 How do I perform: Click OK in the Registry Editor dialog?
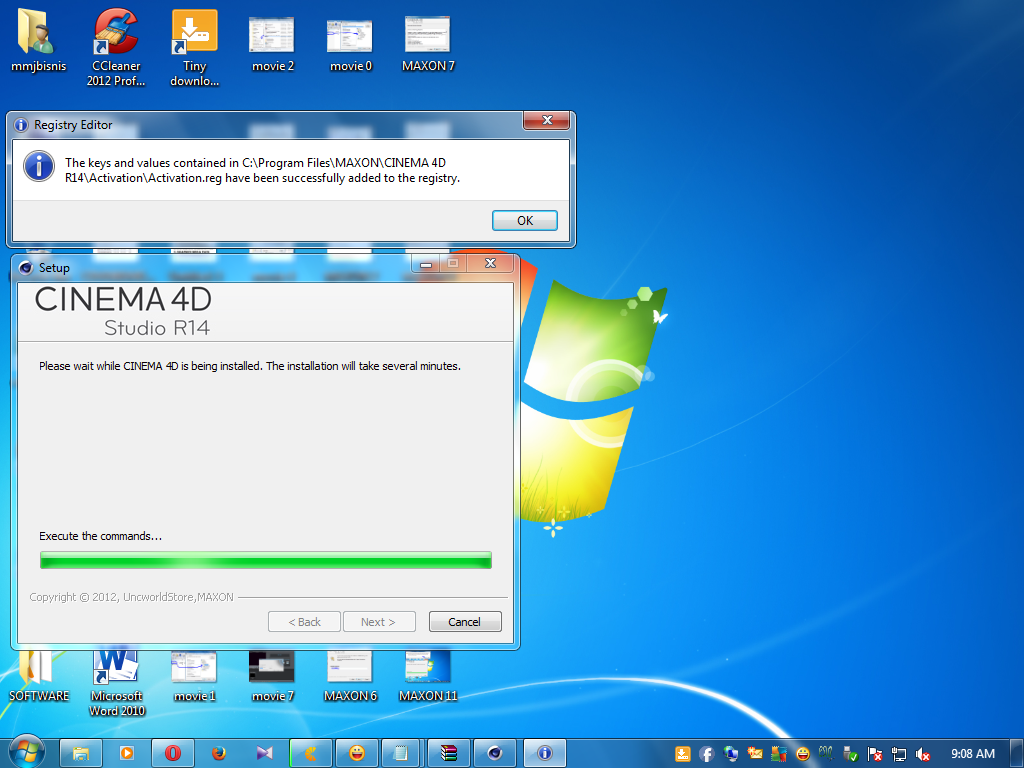pos(524,221)
